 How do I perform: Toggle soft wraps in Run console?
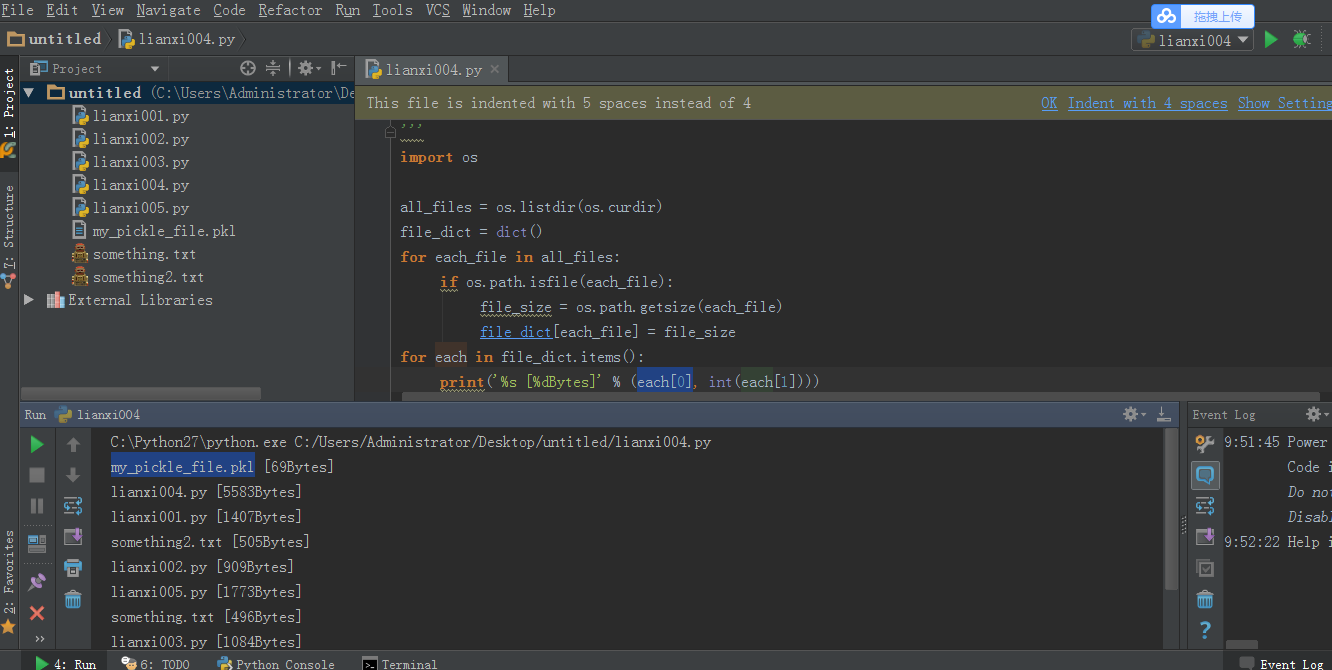[x=73, y=506]
